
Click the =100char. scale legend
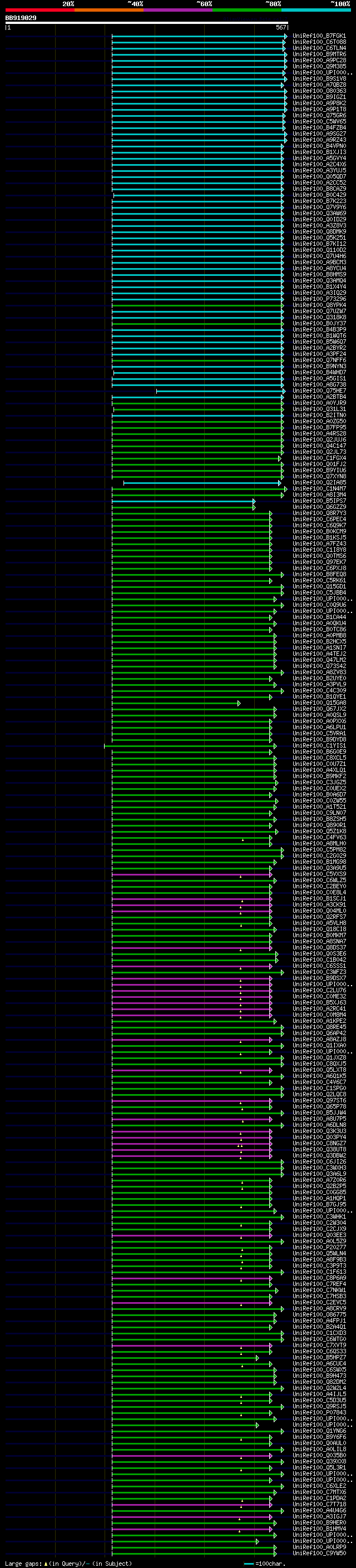[265, 1563]
